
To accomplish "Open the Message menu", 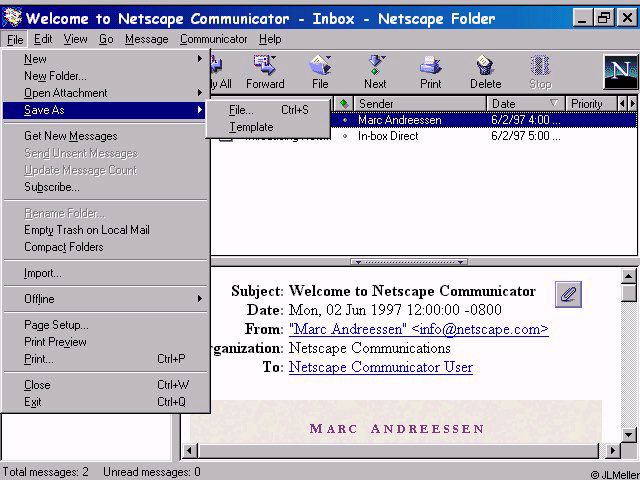I will pos(147,39).
